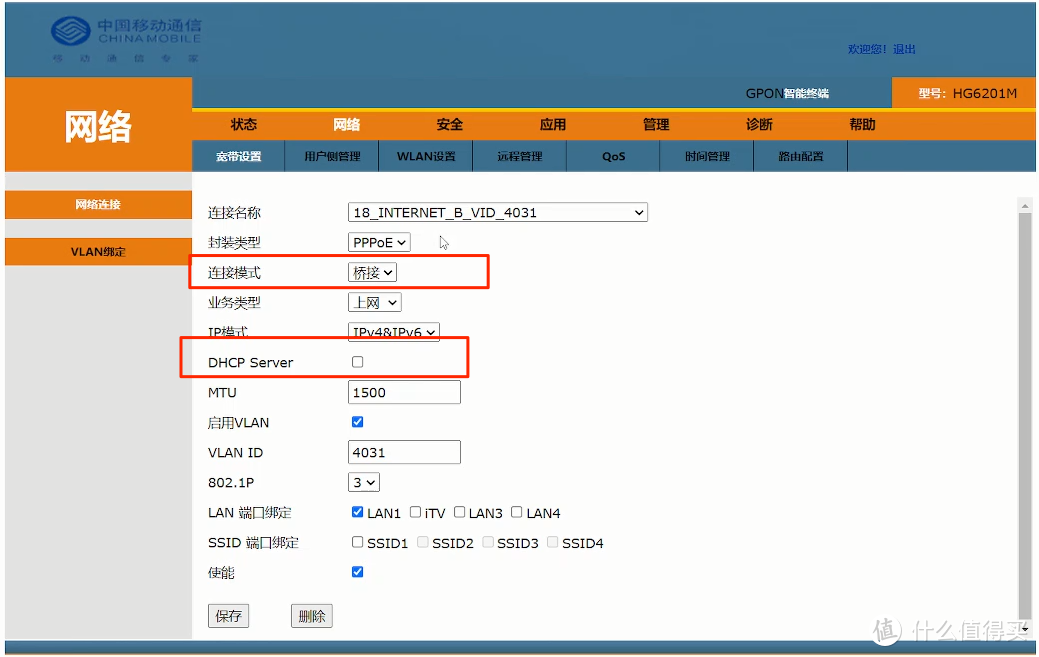Select VLAN绑定 in the sidebar
1039x657 pixels.
click(x=97, y=251)
